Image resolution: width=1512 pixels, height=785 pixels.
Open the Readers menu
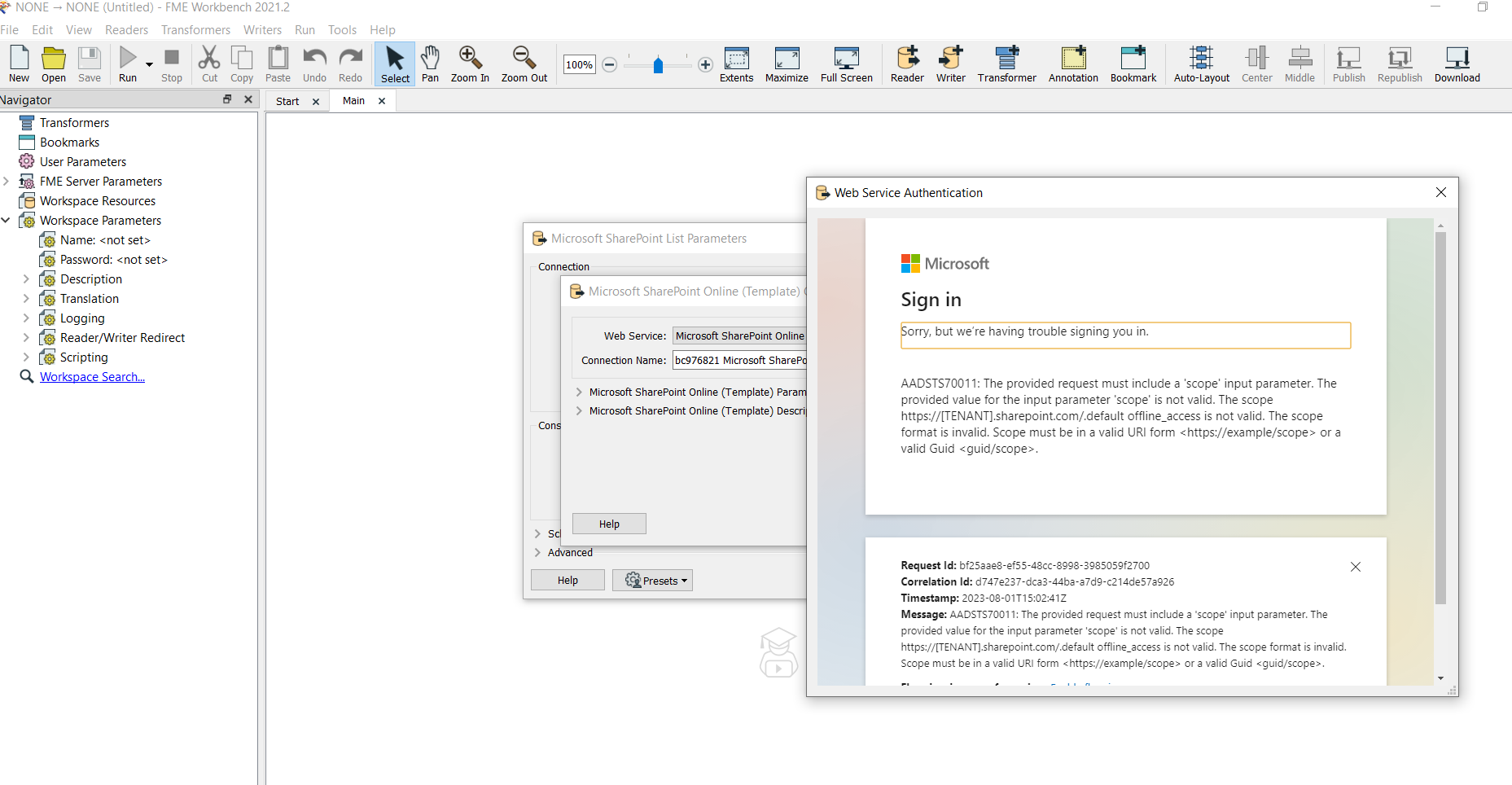pos(127,30)
